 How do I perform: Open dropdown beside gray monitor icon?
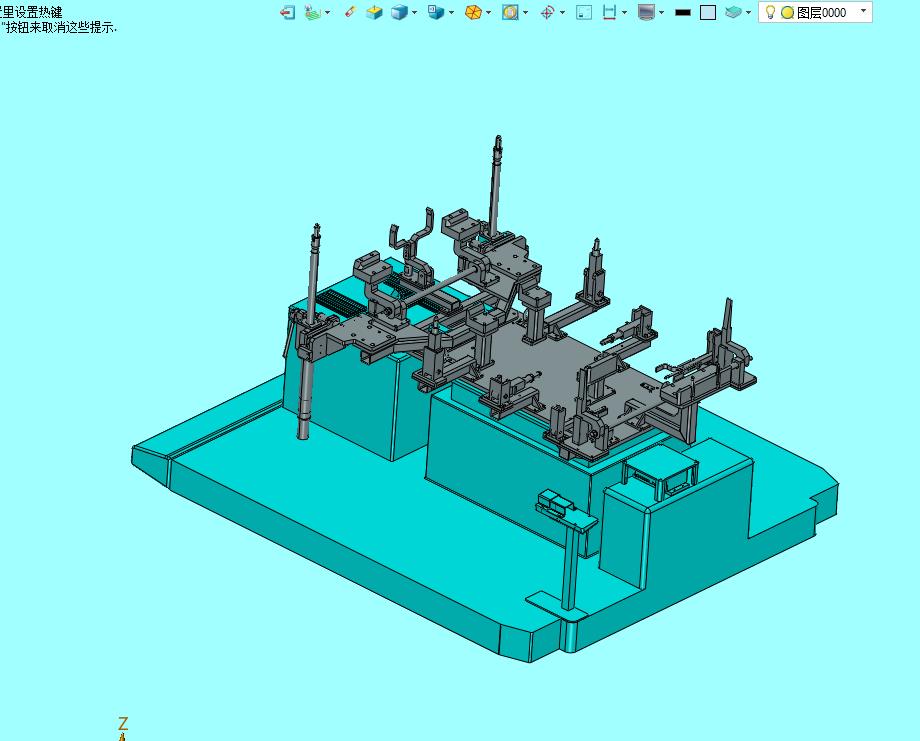661,12
